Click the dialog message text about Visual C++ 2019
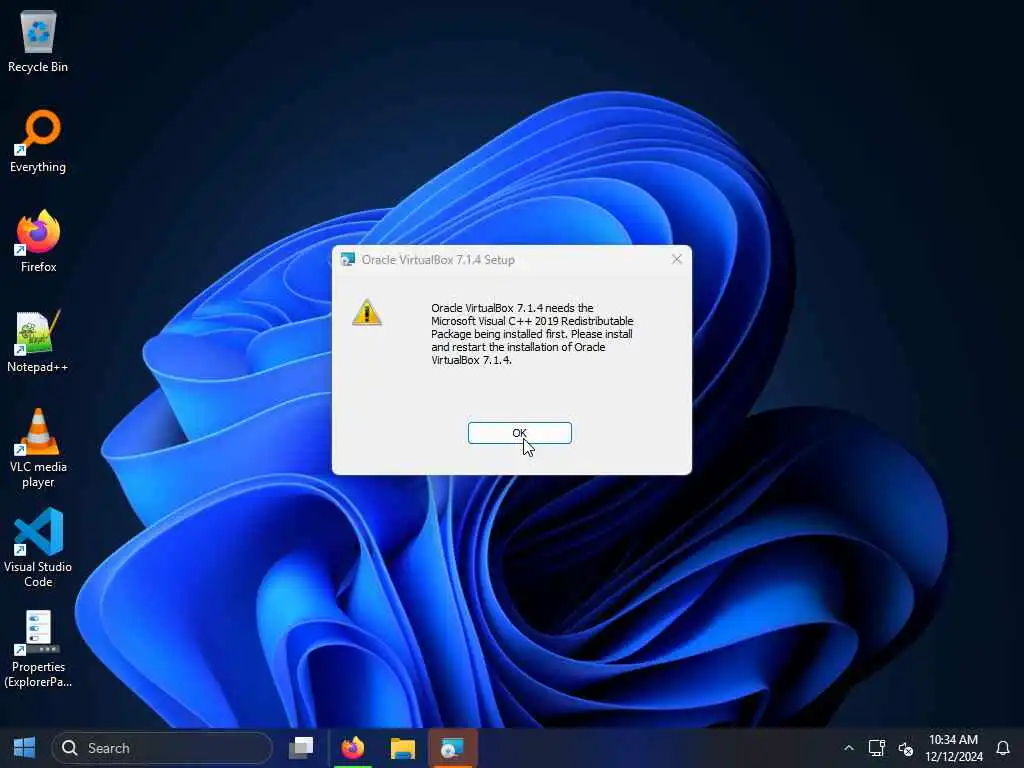 [x=532, y=334]
